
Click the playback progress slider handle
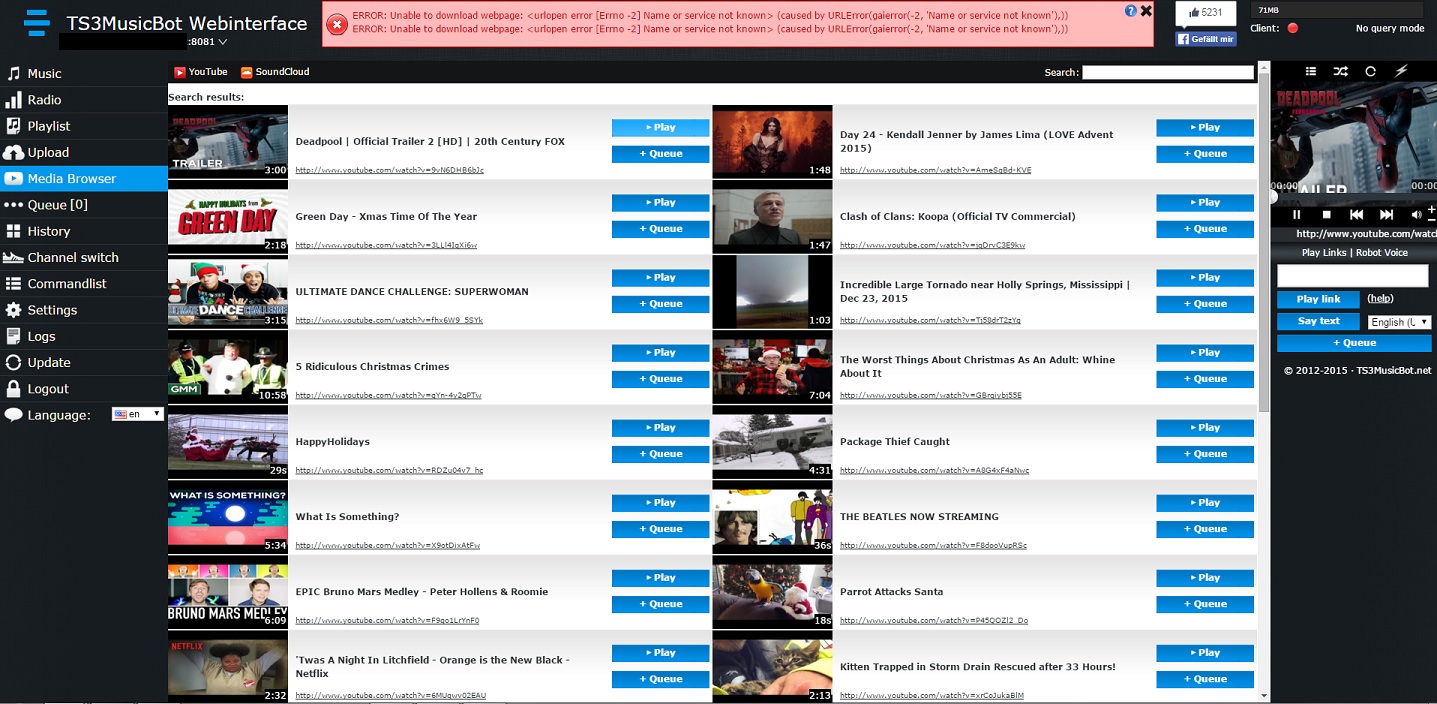(x=1273, y=197)
